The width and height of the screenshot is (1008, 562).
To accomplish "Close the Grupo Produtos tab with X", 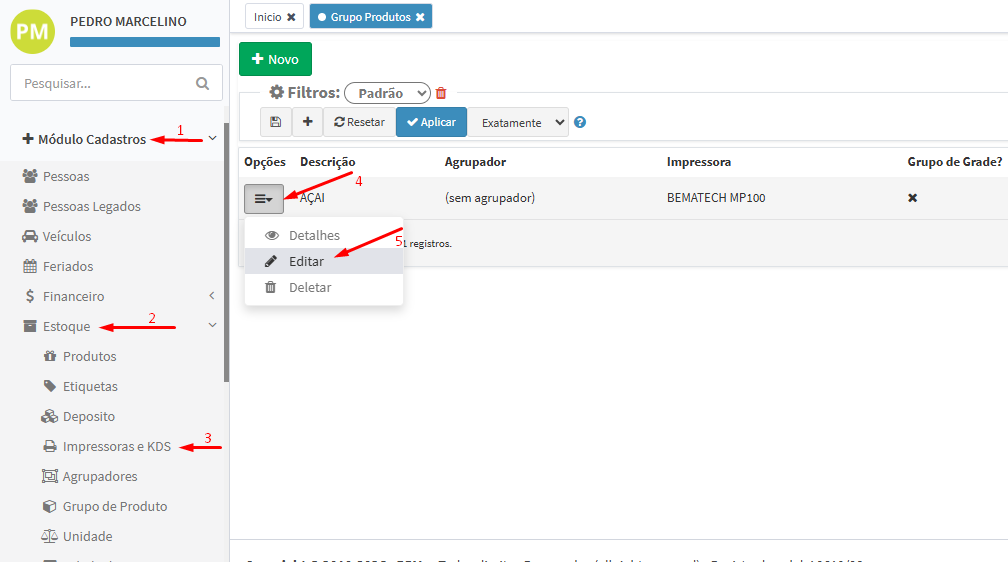I will [420, 17].
